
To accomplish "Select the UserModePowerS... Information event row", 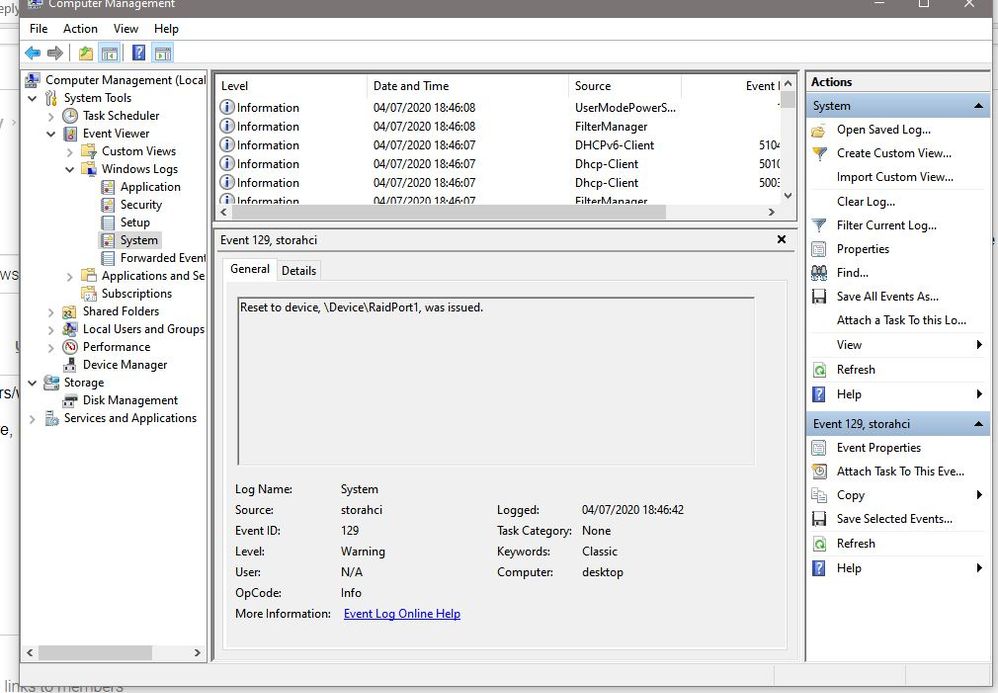I will coord(499,108).
